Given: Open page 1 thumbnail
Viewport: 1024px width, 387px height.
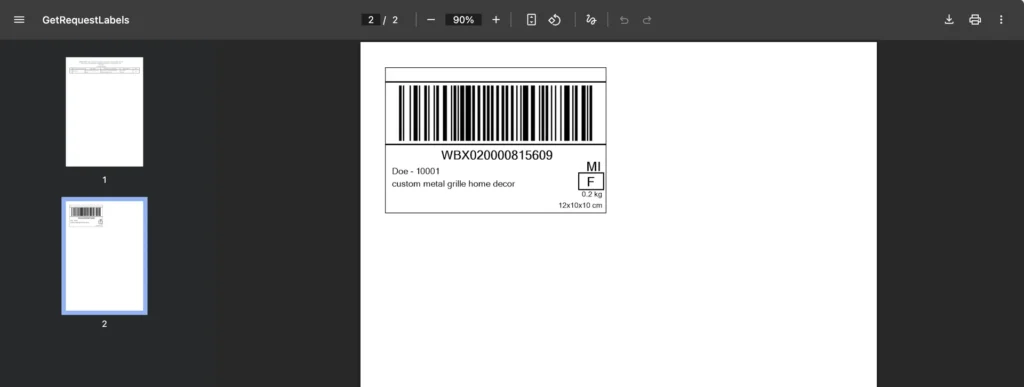Looking at the screenshot, I should point(104,112).
